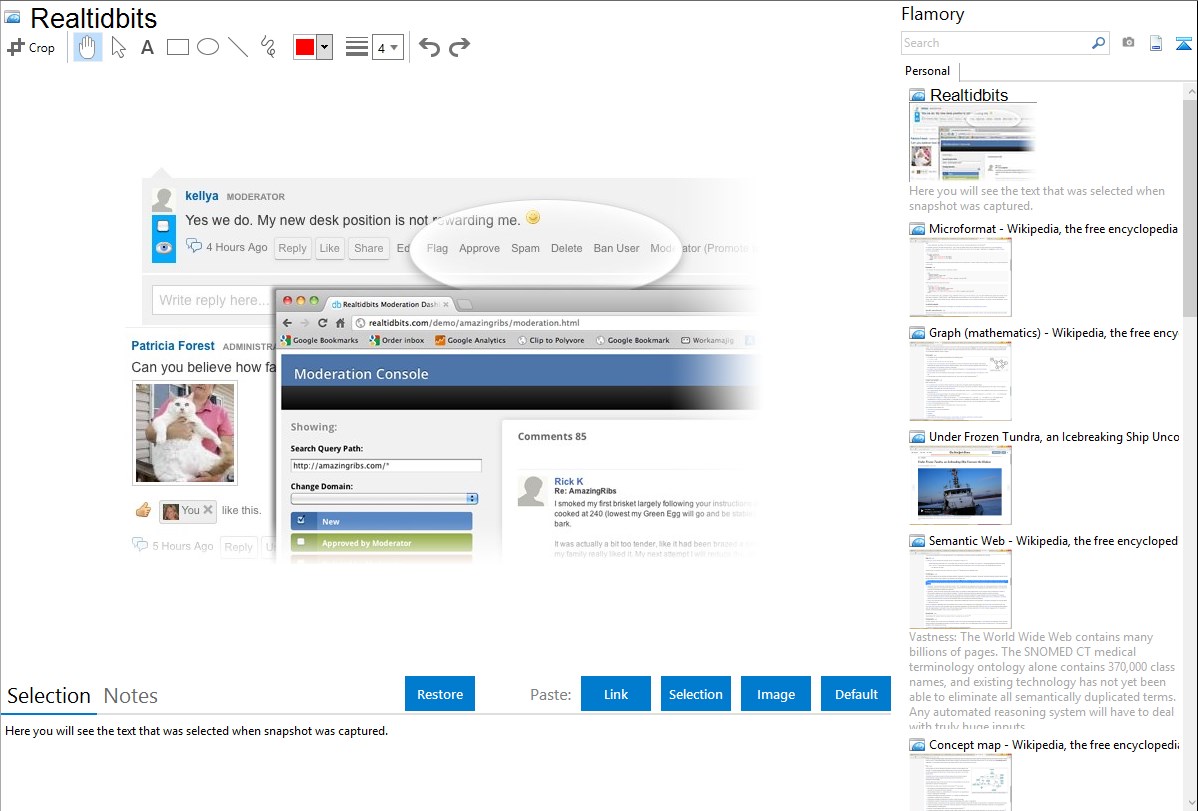Open the Personal tab in Flamory
This screenshot has width=1198, height=811.
click(927, 71)
